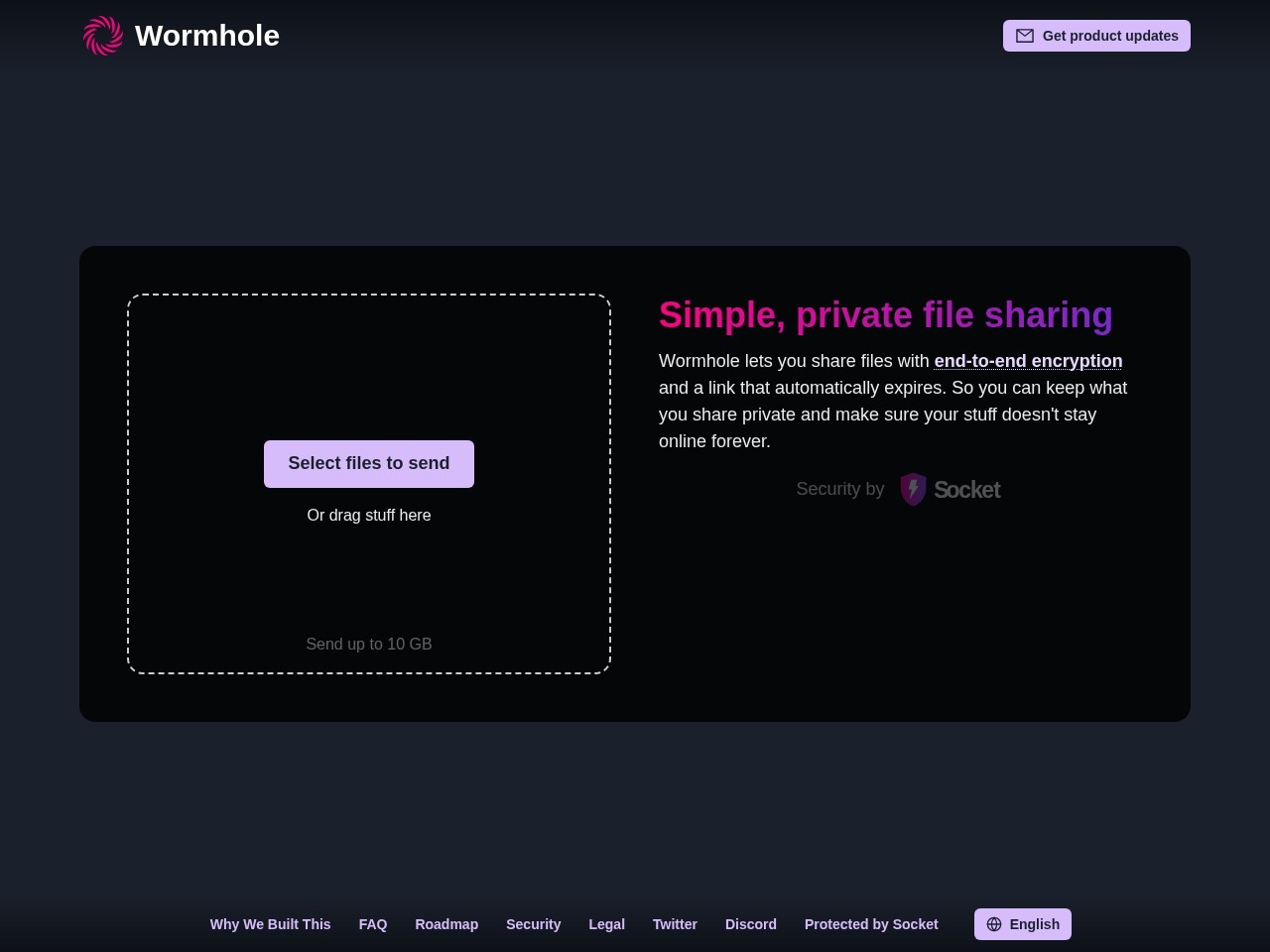This screenshot has width=1270, height=952.
Task: Open the Roadmap link
Action: (446, 924)
